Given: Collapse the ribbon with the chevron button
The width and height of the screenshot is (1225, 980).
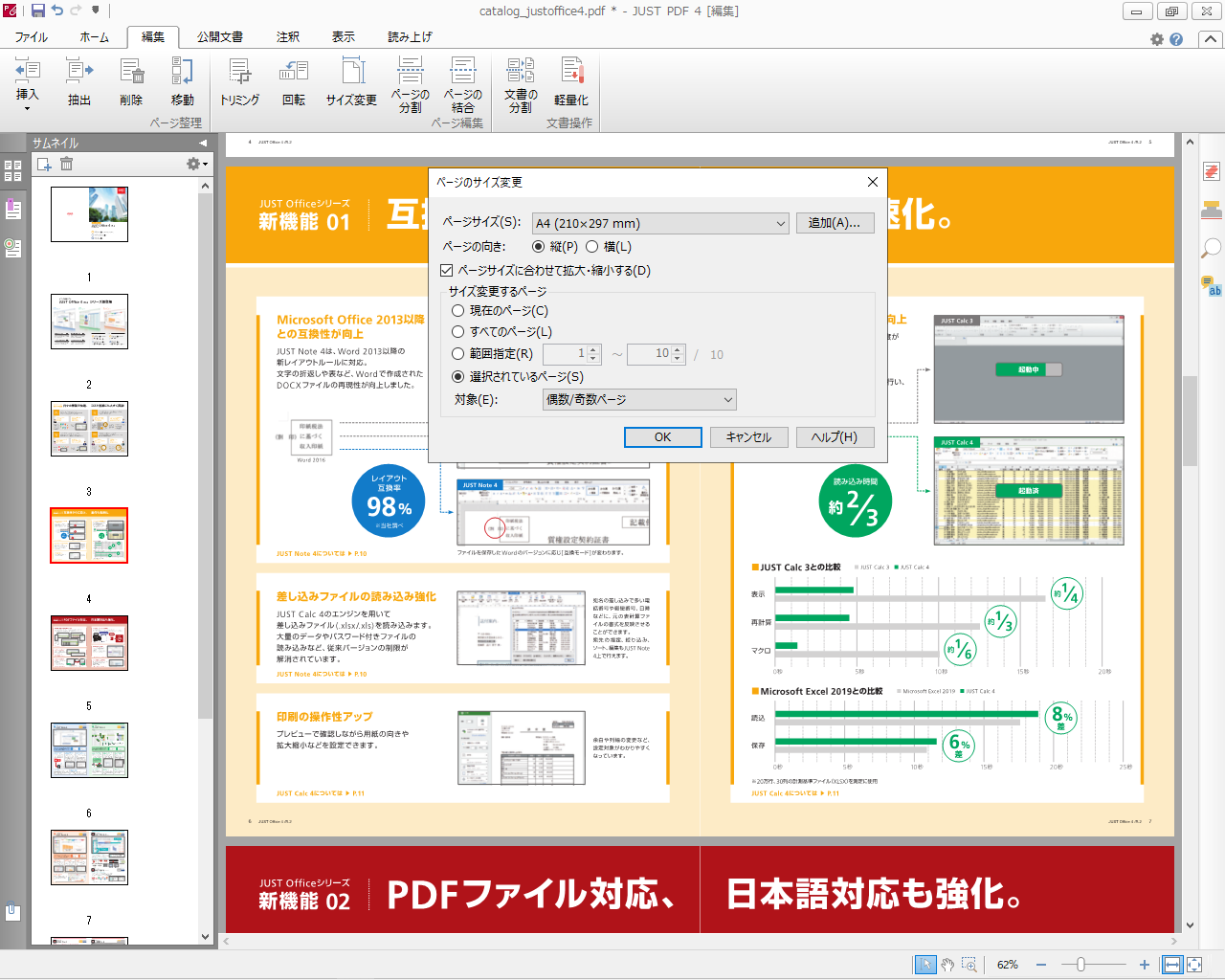Looking at the screenshot, I should point(1210,39).
